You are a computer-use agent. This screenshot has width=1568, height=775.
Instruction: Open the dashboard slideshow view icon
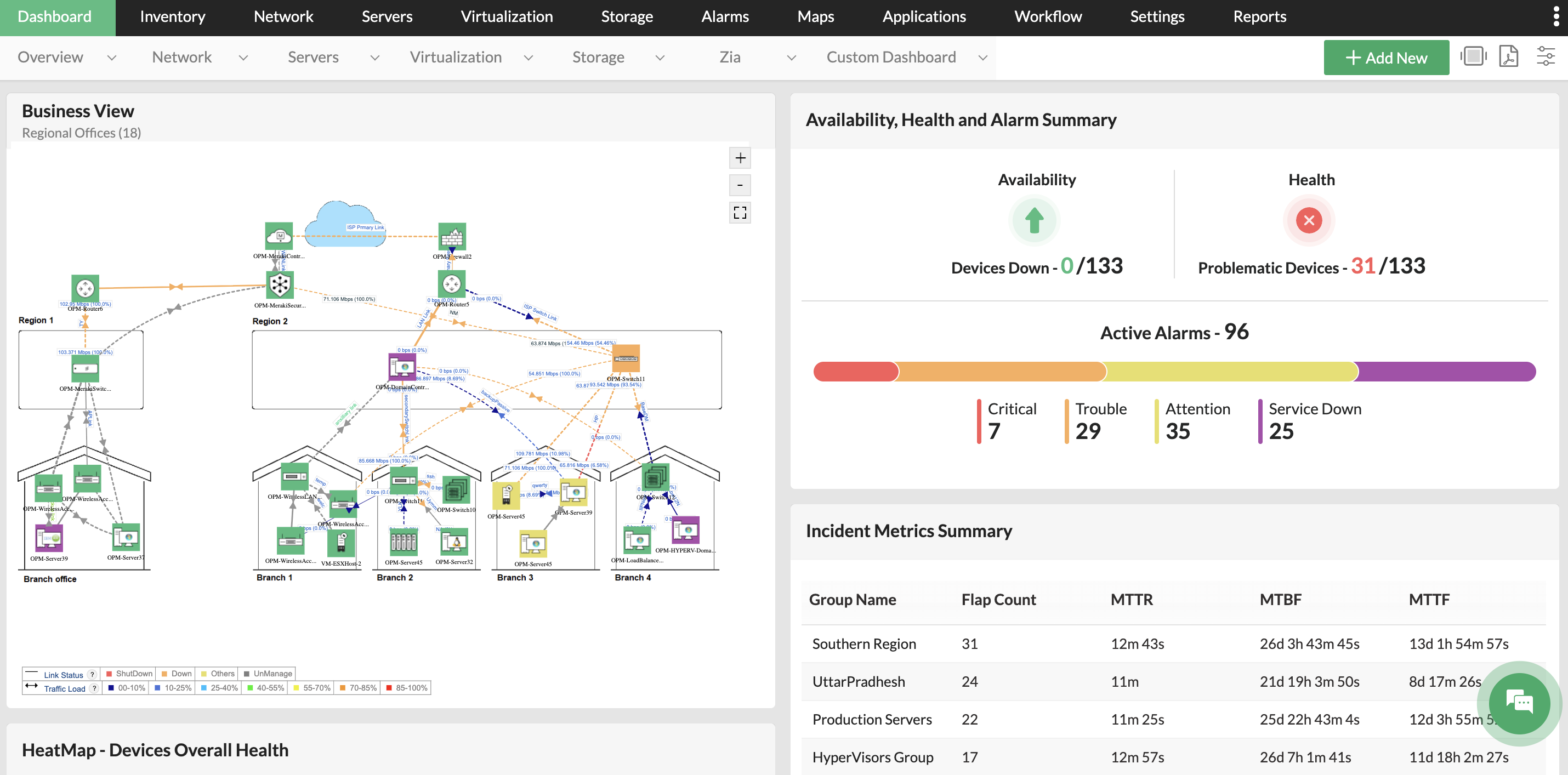tap(1474, 56)
